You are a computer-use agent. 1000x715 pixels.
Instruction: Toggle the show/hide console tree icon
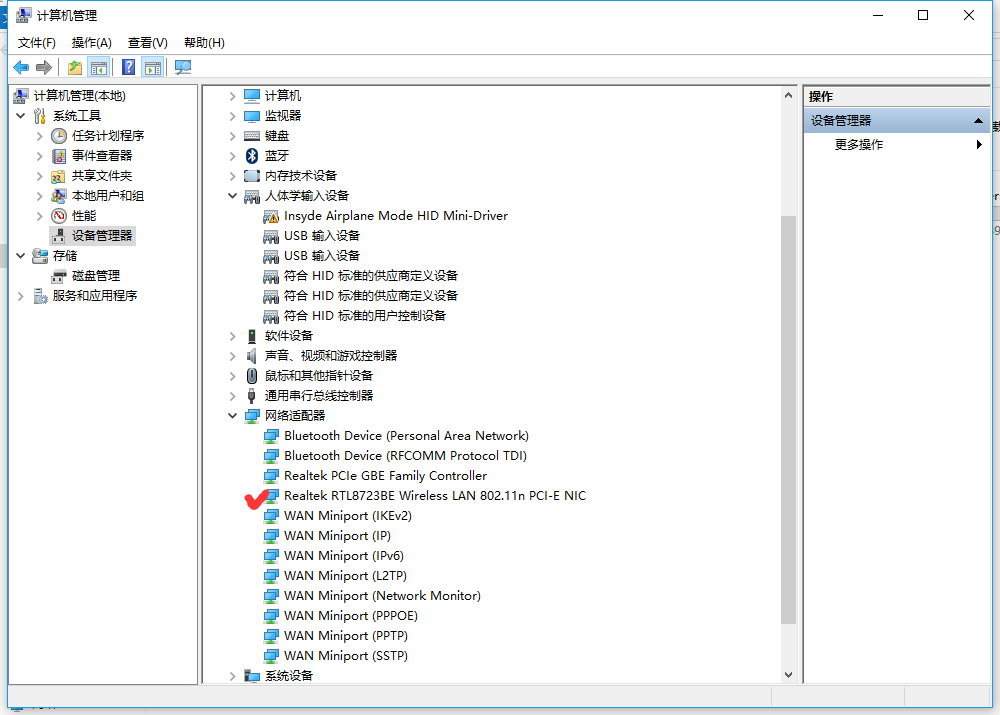99,67
